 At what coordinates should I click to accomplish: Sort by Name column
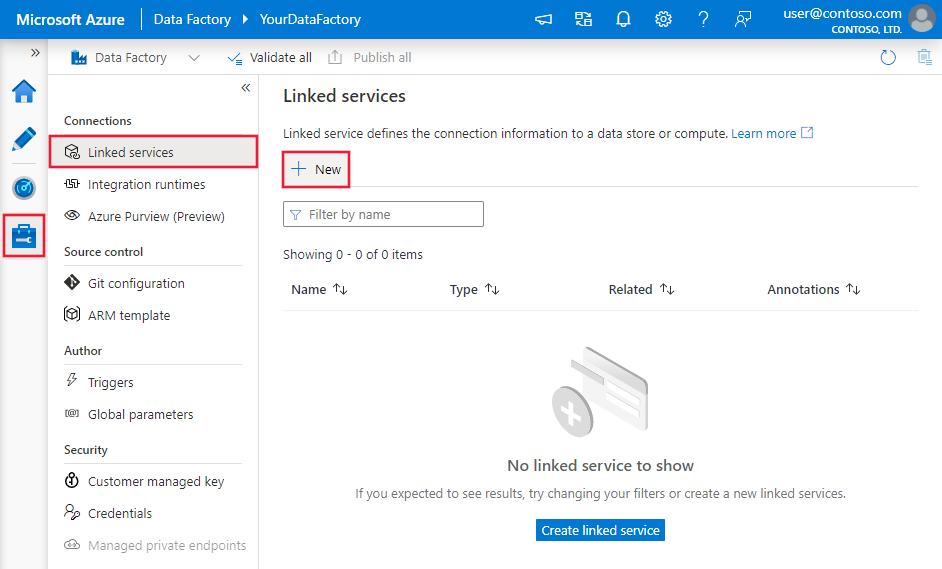coord(319,290)
